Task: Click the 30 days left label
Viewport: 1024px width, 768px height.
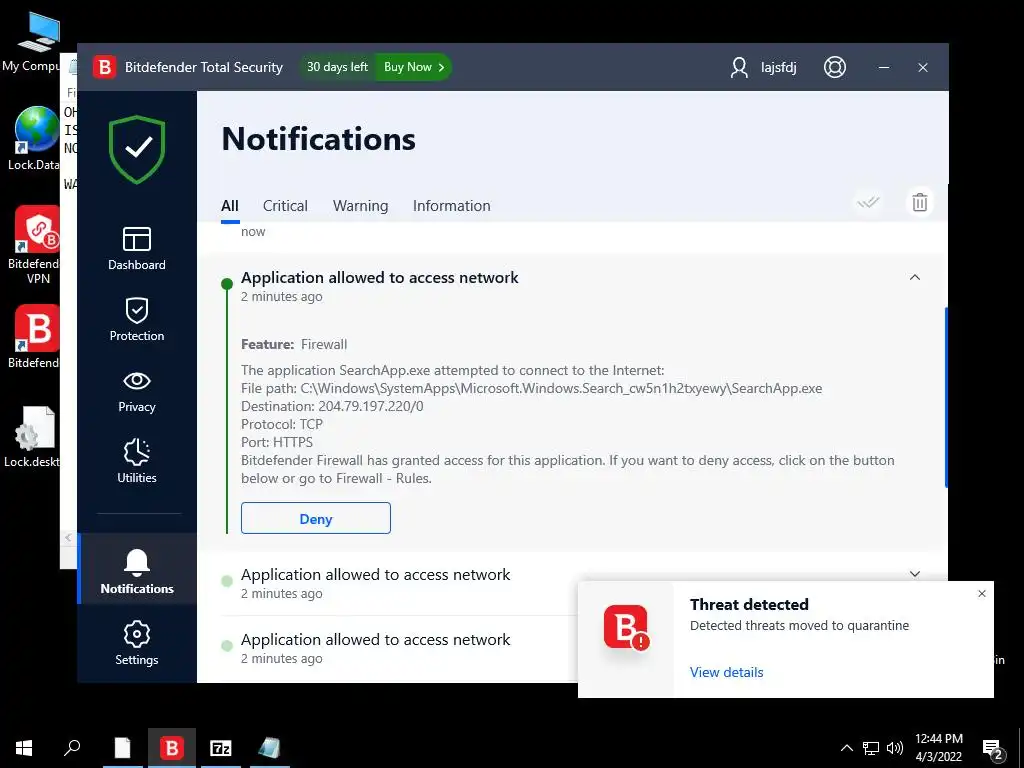Action: coord(337,67)
